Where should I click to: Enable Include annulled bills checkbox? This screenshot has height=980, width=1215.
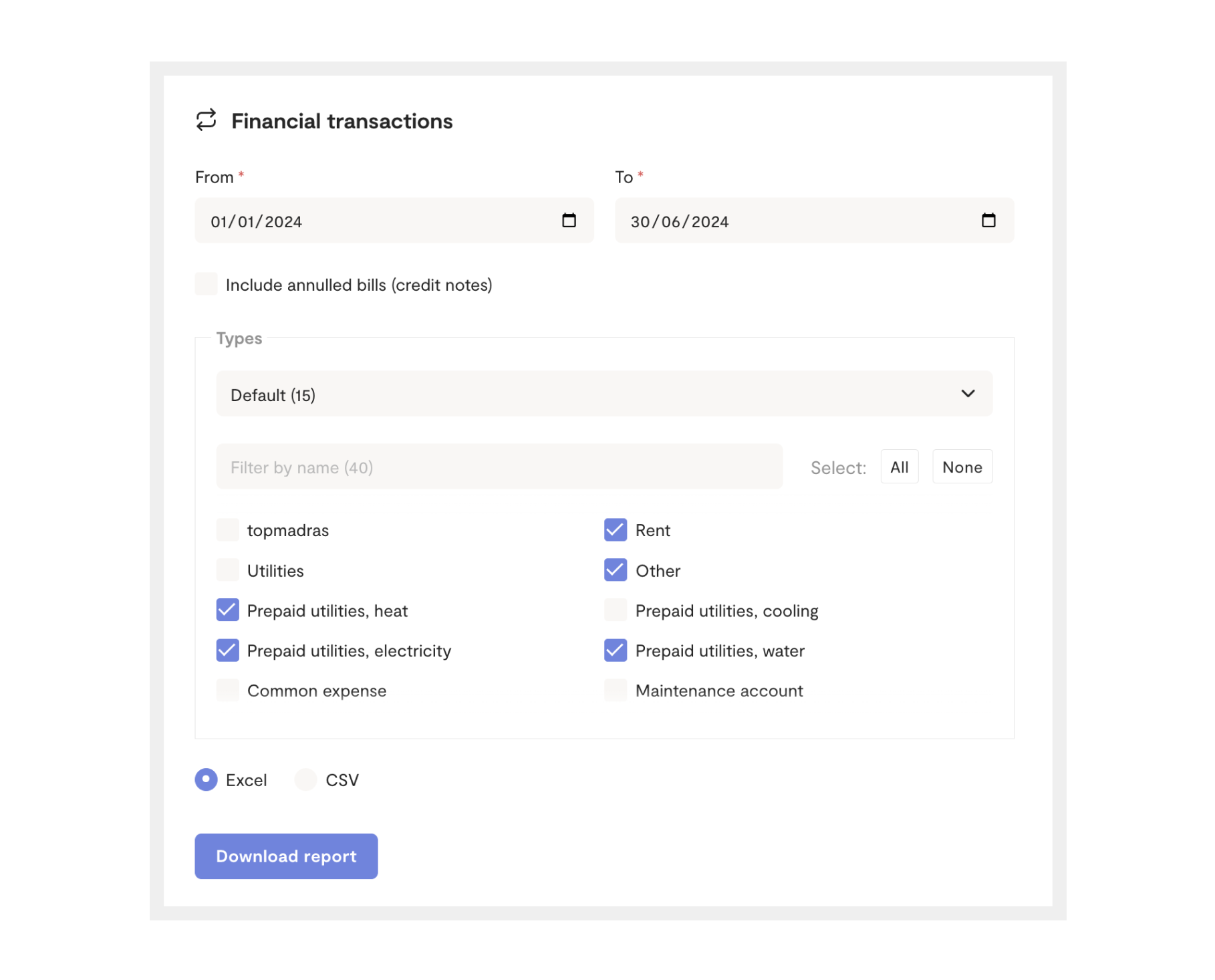pos(207,284)
